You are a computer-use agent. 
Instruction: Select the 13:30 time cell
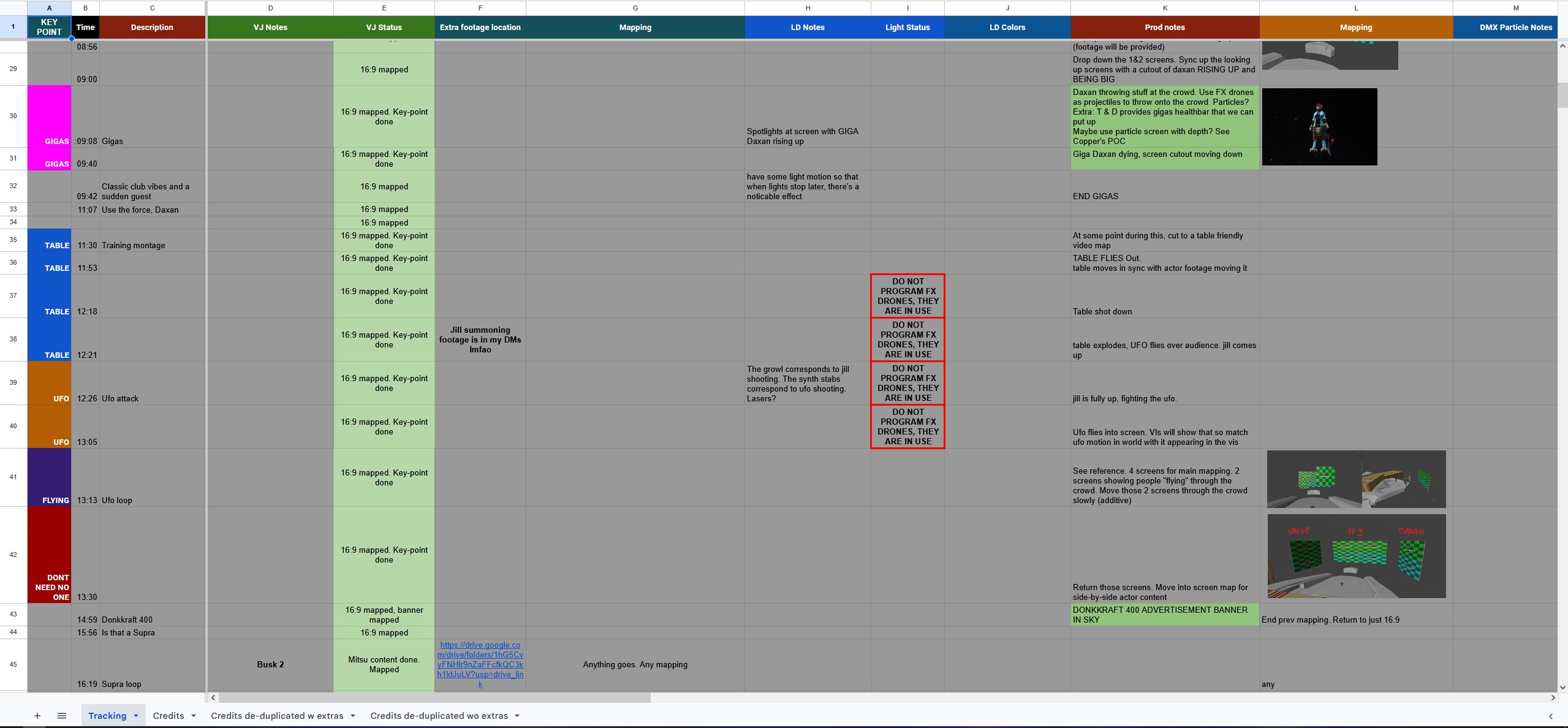pos(85,555)
